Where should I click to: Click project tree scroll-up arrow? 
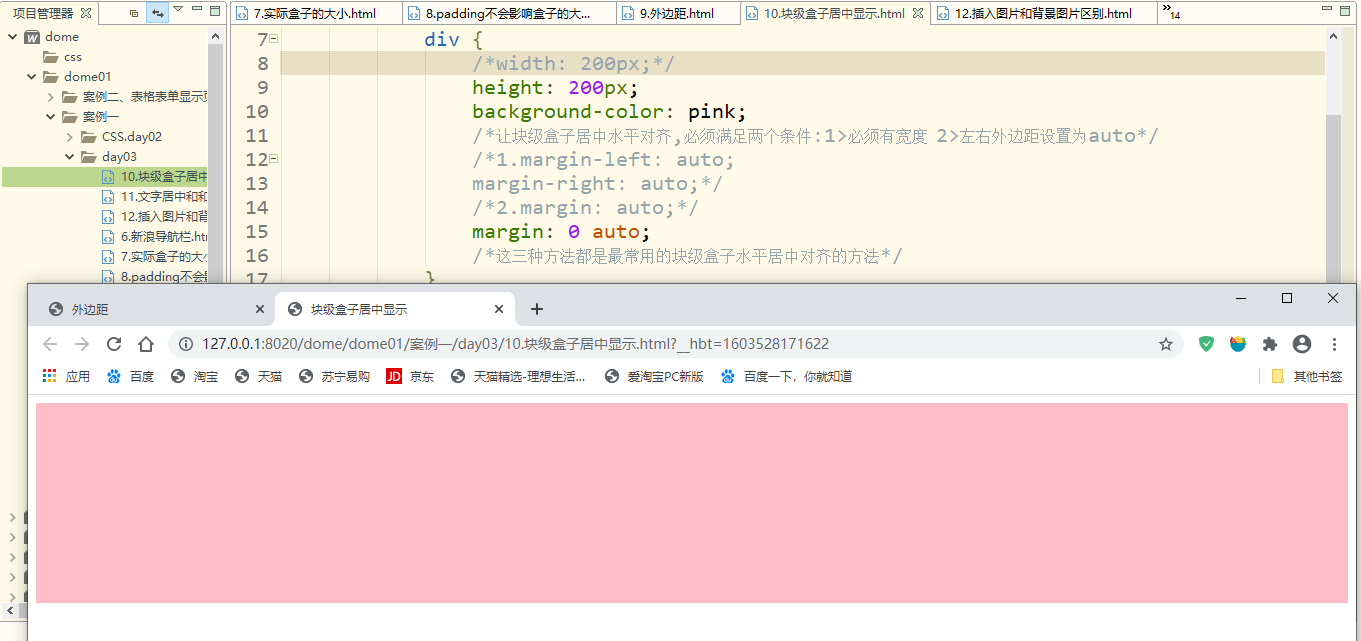[x=215, y=36]
